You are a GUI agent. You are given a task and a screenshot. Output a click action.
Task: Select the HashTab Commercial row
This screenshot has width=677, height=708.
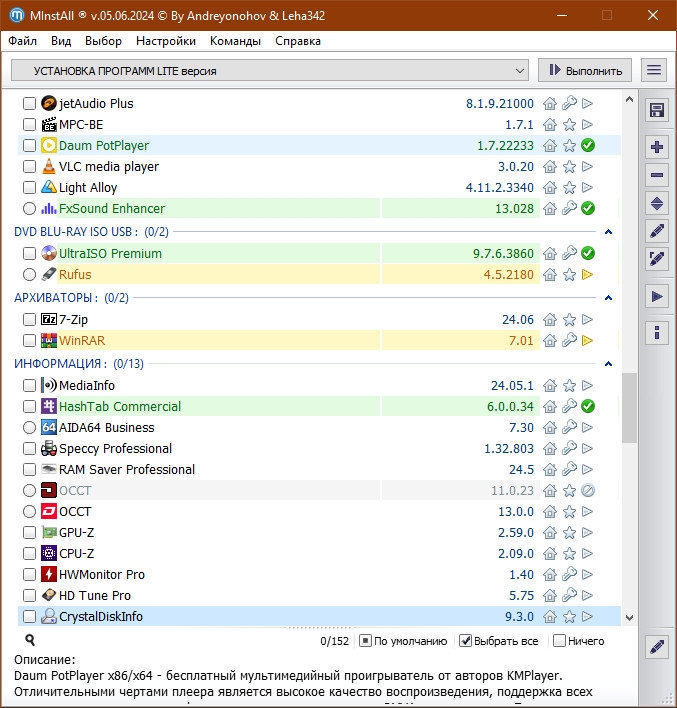(319, 406)
